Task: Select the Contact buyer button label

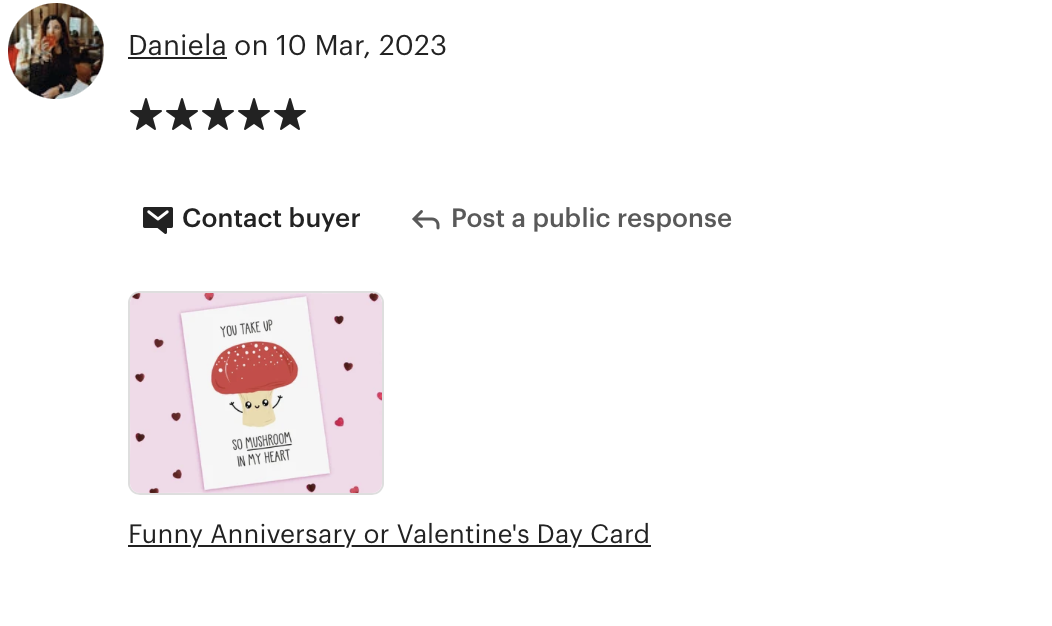Action: coord(271,219)
